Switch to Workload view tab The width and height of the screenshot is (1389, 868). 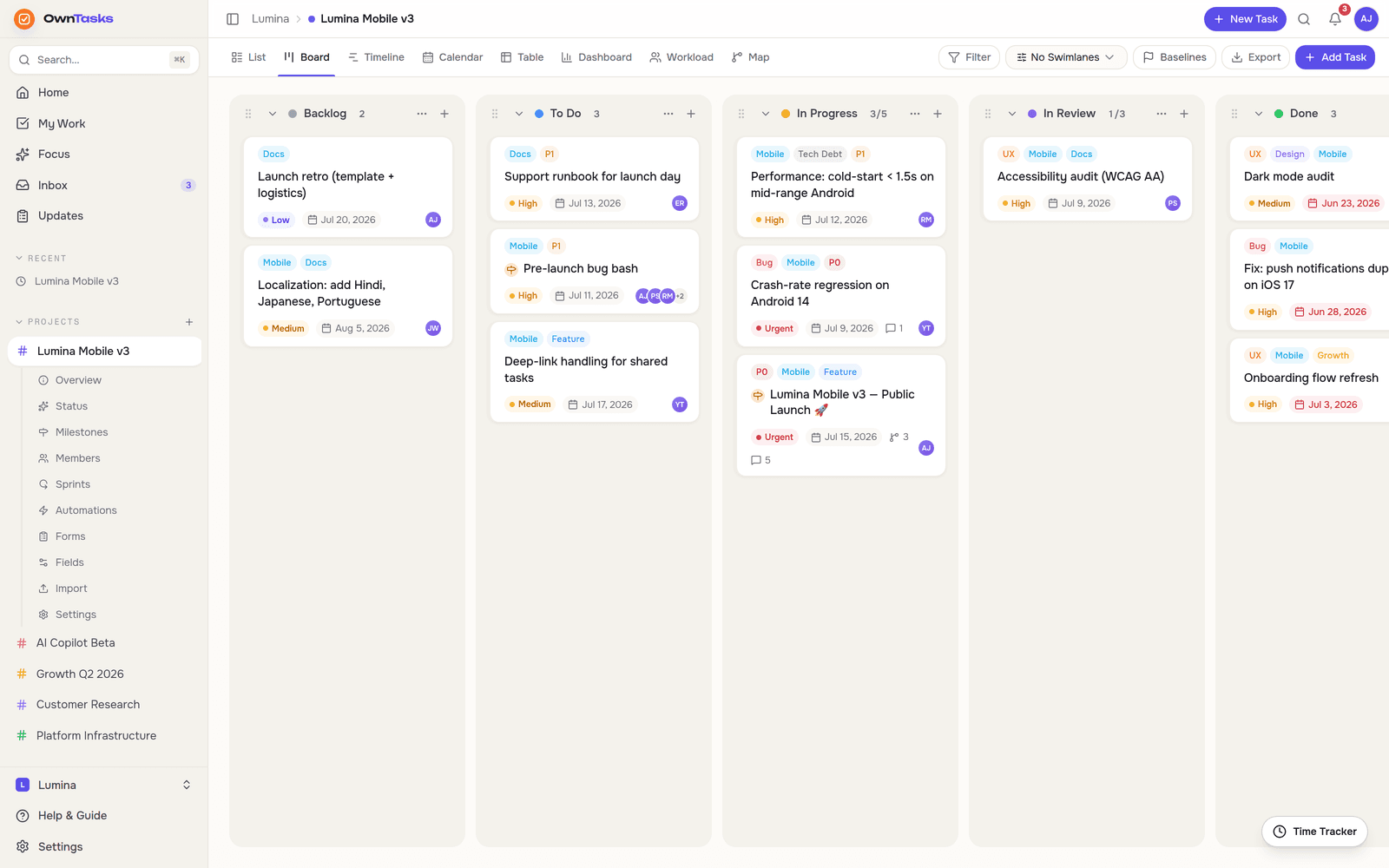tap(681, 57)
